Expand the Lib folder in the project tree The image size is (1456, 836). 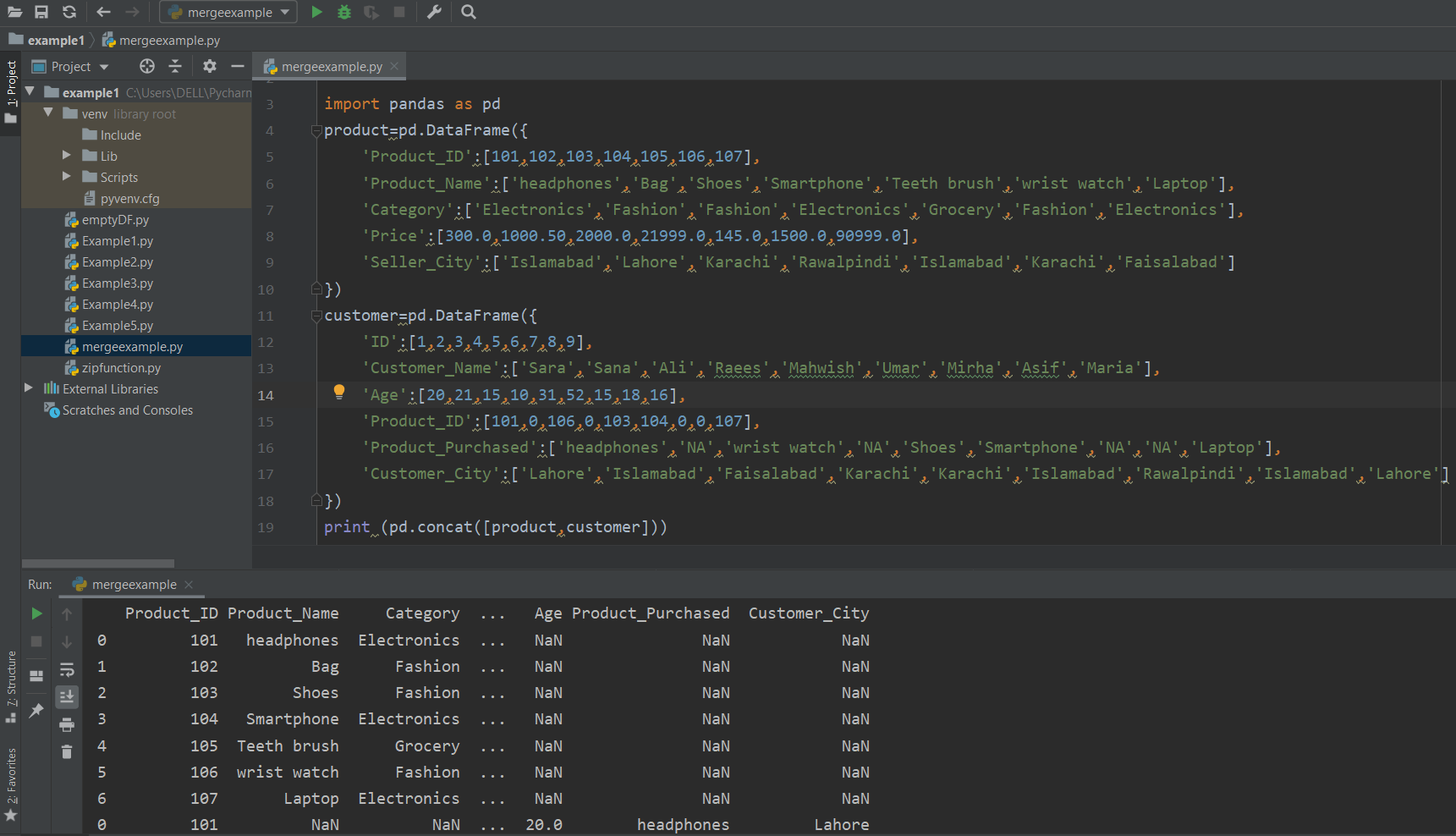click(67, 156)
